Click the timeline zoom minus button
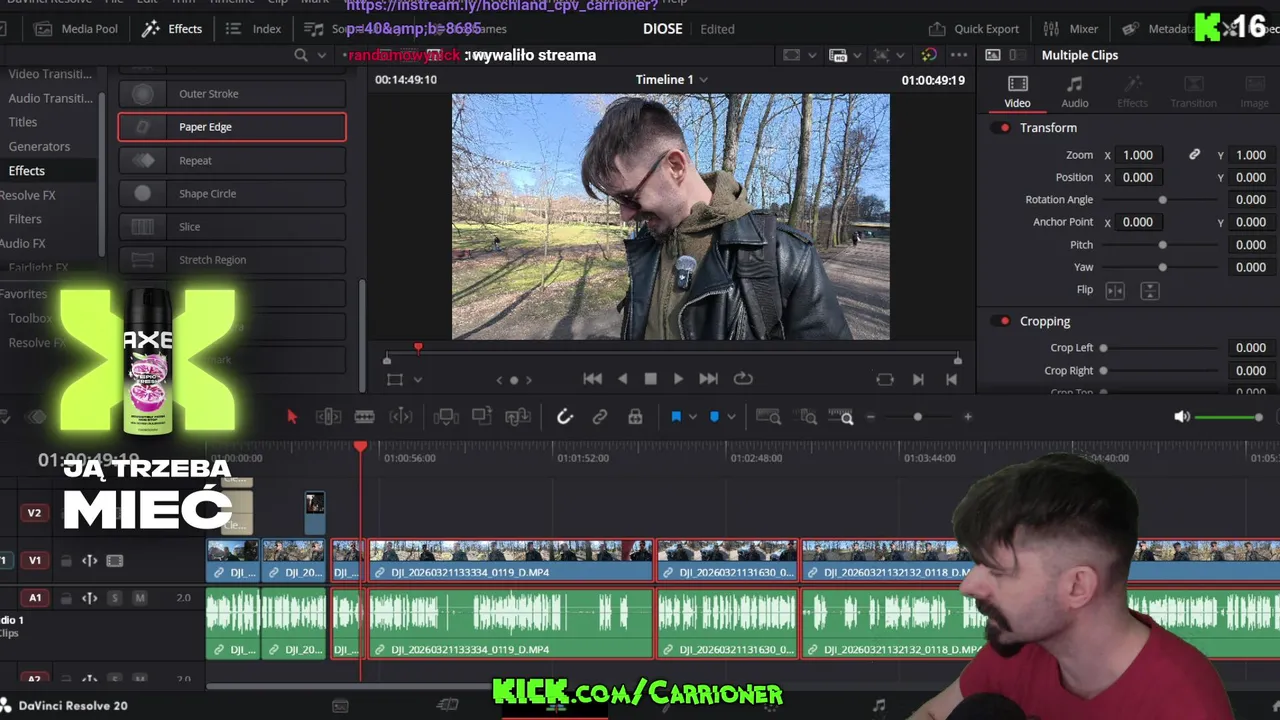 click(x=871, y=417)
